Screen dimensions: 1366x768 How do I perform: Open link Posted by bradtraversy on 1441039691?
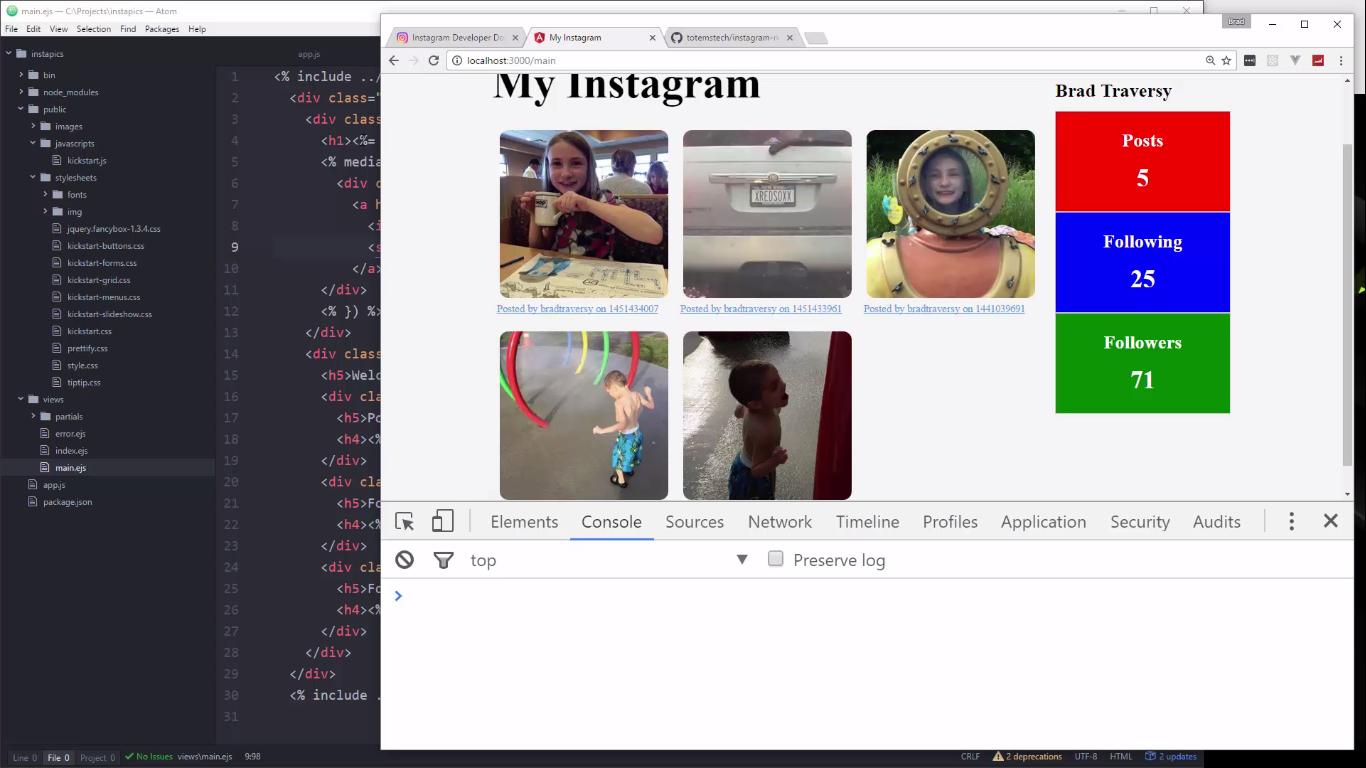944,309
